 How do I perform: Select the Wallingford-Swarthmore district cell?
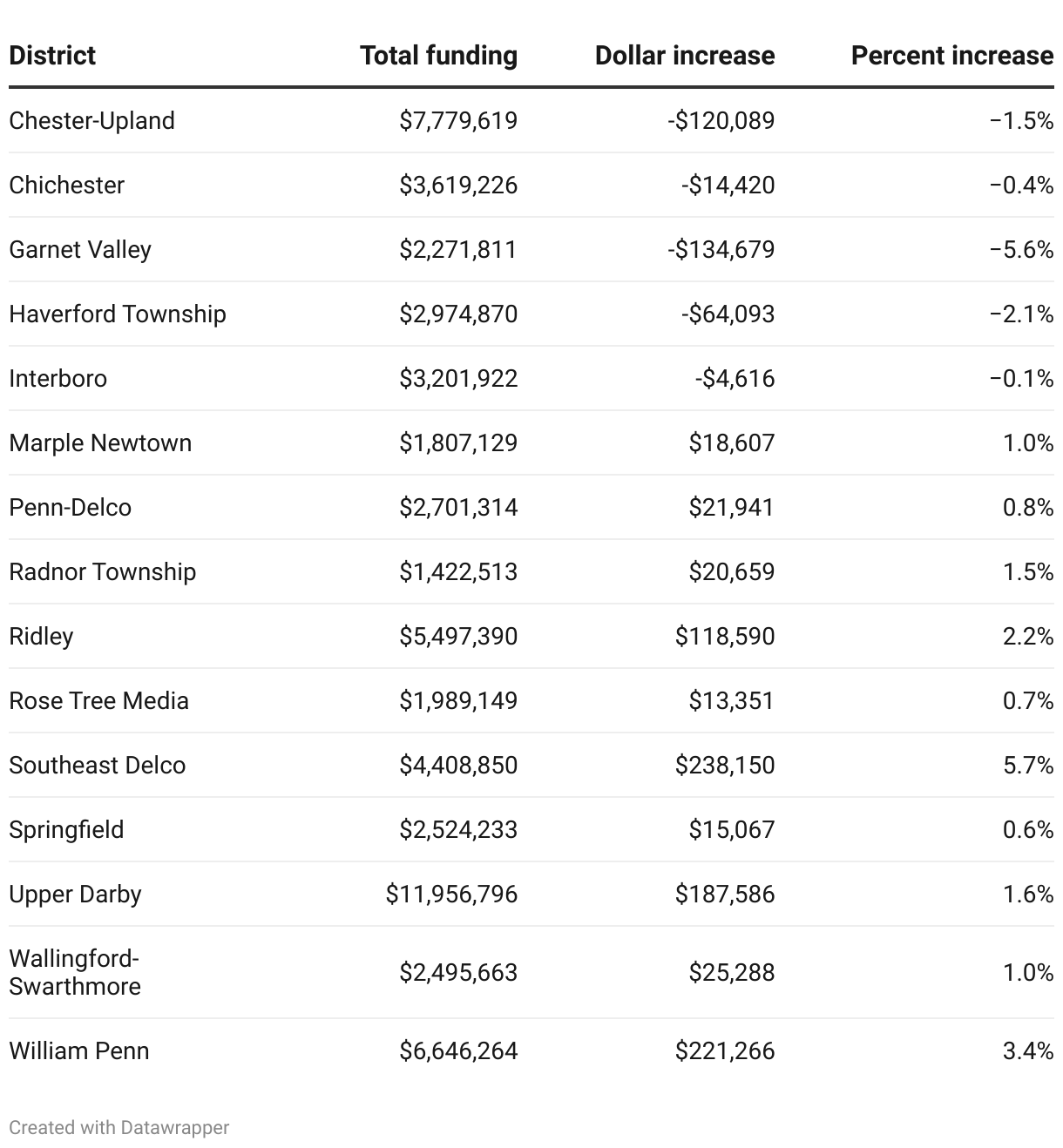click(x=75, y=972)
